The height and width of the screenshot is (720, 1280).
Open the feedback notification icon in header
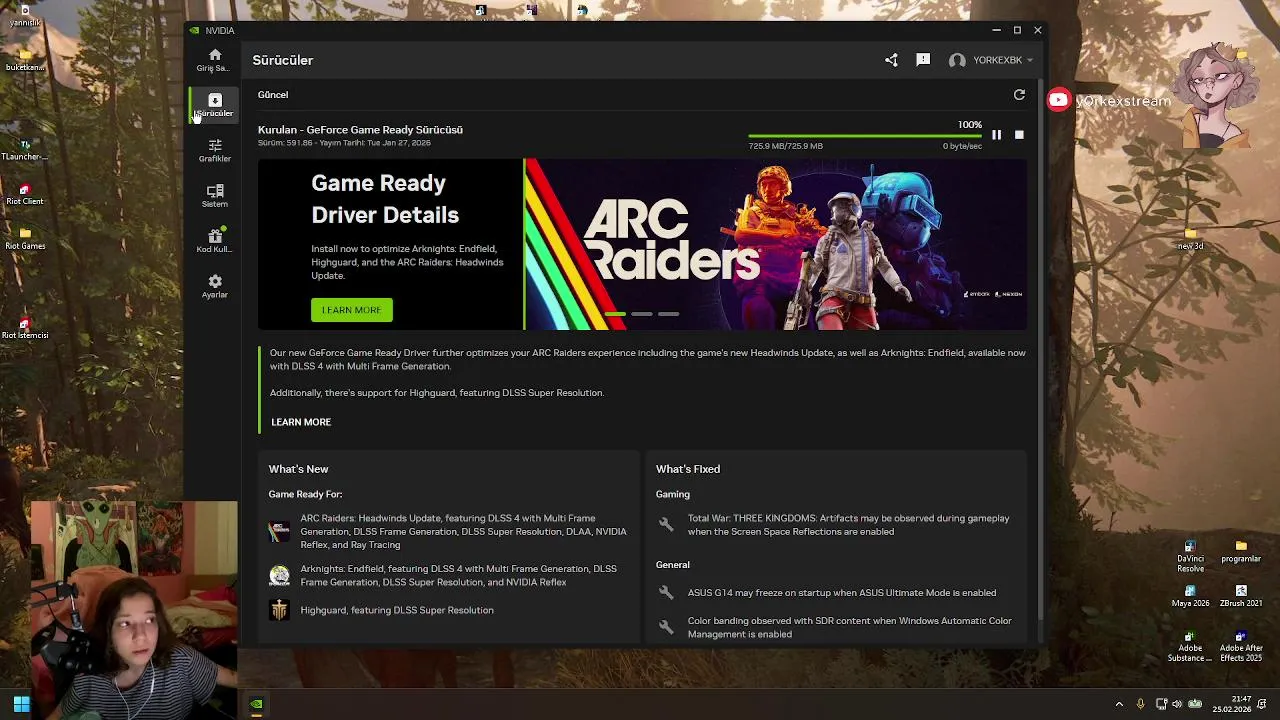(923, 60)
